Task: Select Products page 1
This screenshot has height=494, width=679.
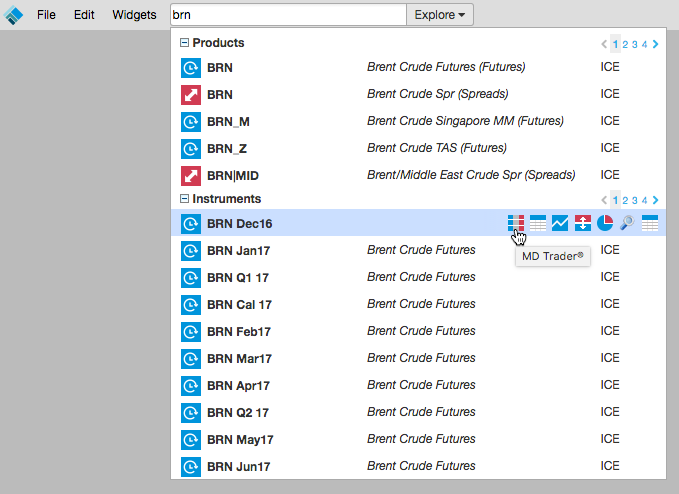Action: click(615, 44)
